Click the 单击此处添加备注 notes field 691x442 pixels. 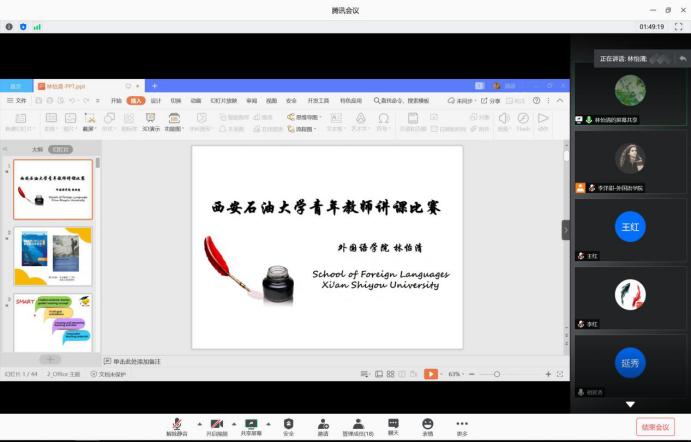point(136,361)
